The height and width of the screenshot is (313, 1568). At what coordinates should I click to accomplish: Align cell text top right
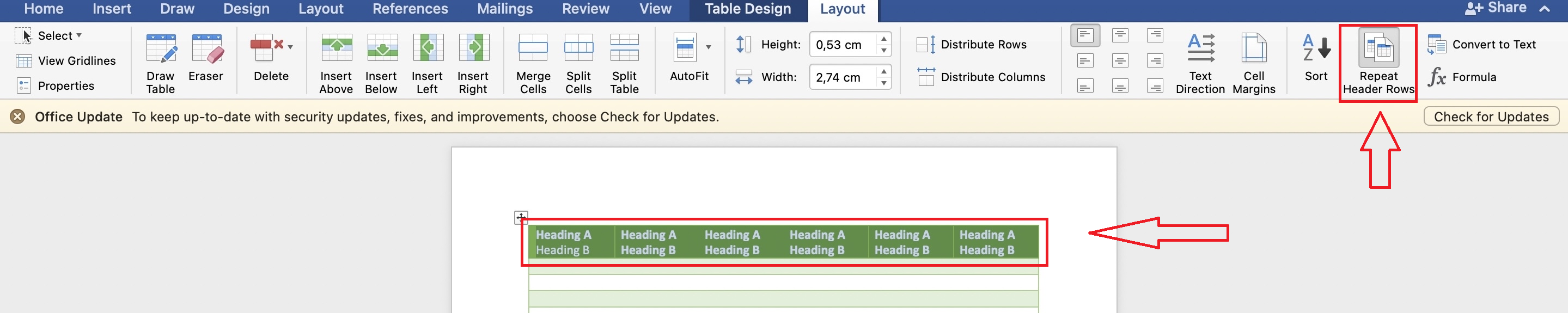pyautogui.click(x=1155, y=36)
